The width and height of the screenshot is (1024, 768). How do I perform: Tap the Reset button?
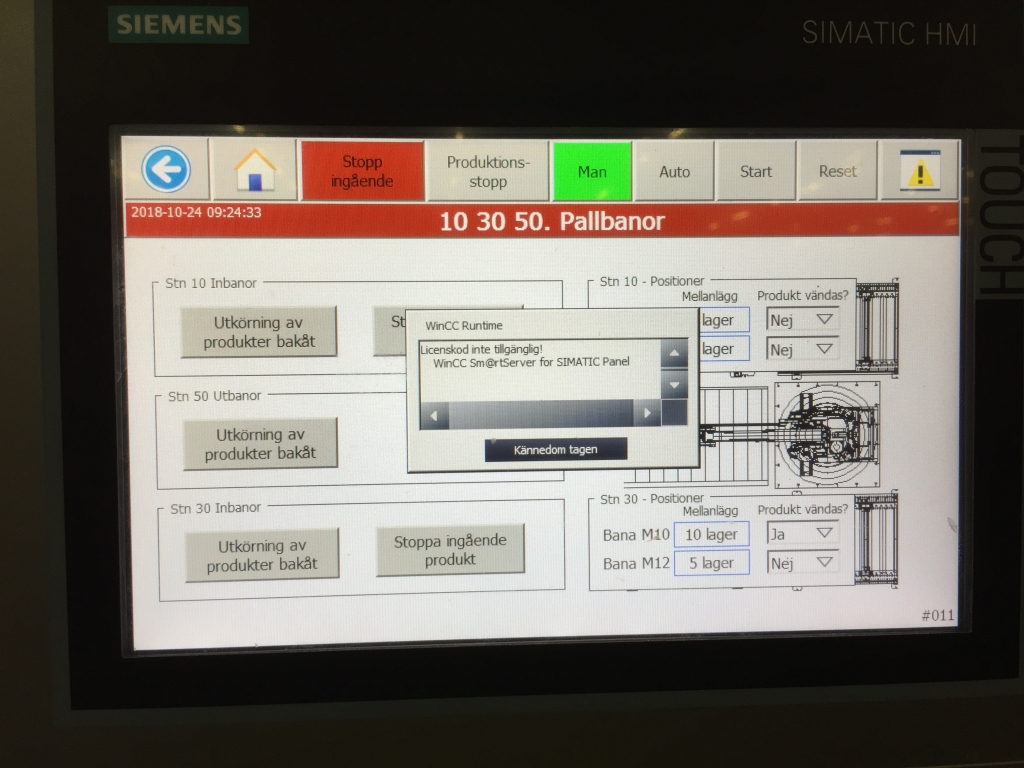pos(837,171)
